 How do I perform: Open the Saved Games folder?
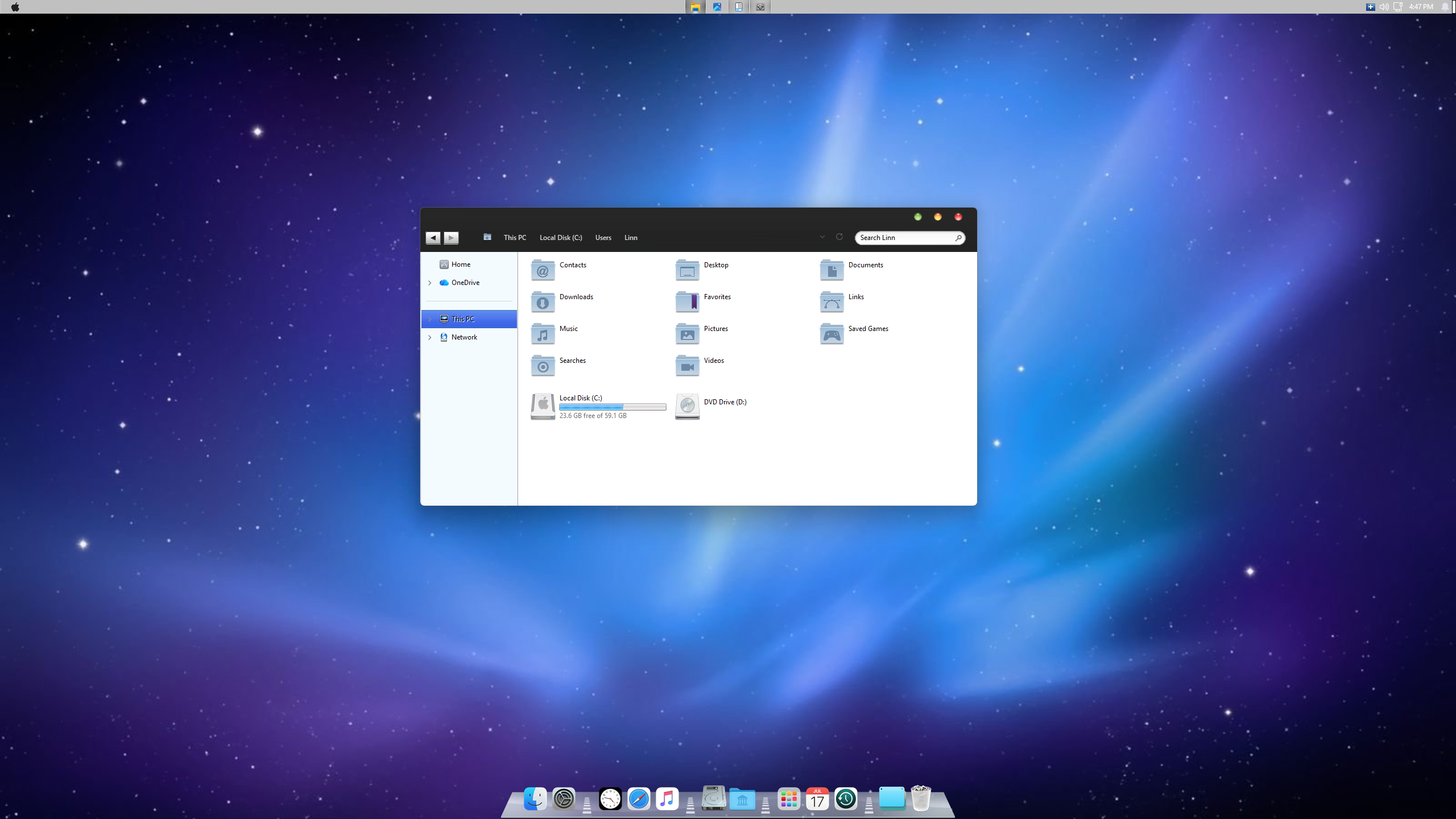[832, 334]
